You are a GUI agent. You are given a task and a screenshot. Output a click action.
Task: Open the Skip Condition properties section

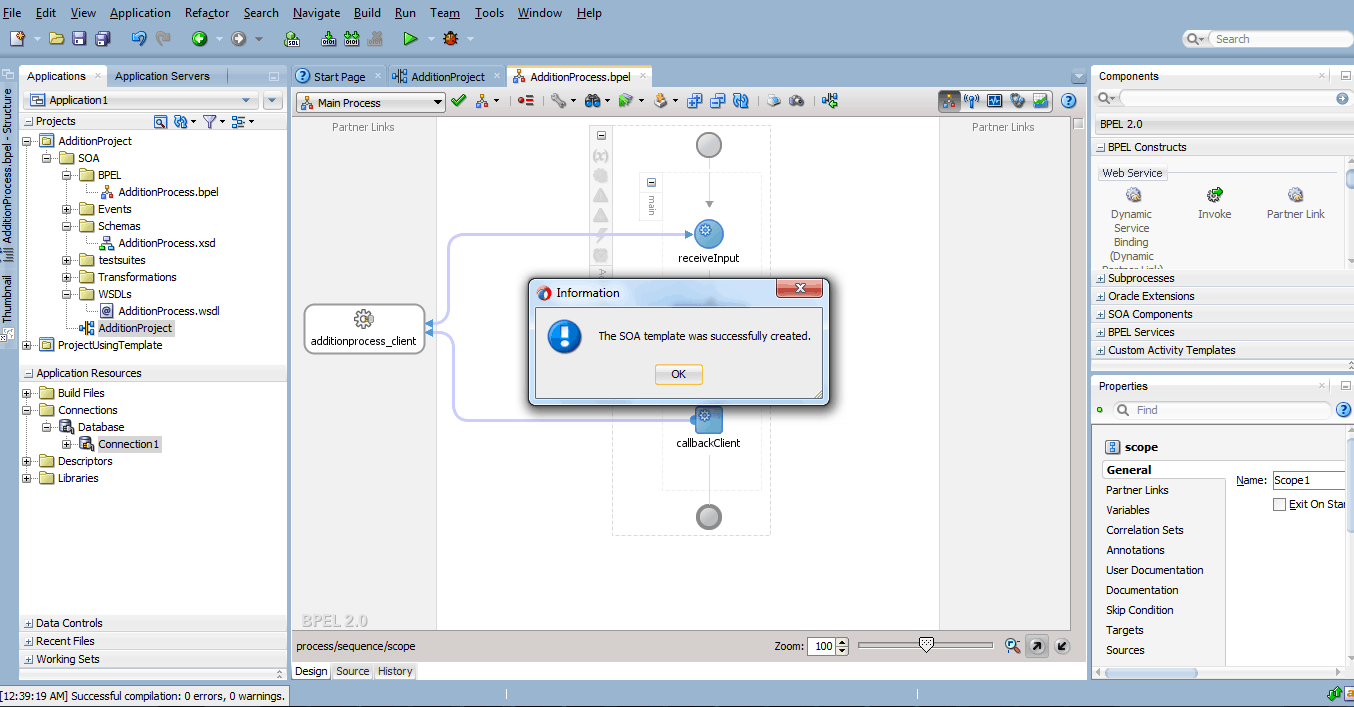click(x=1139, y=610)
